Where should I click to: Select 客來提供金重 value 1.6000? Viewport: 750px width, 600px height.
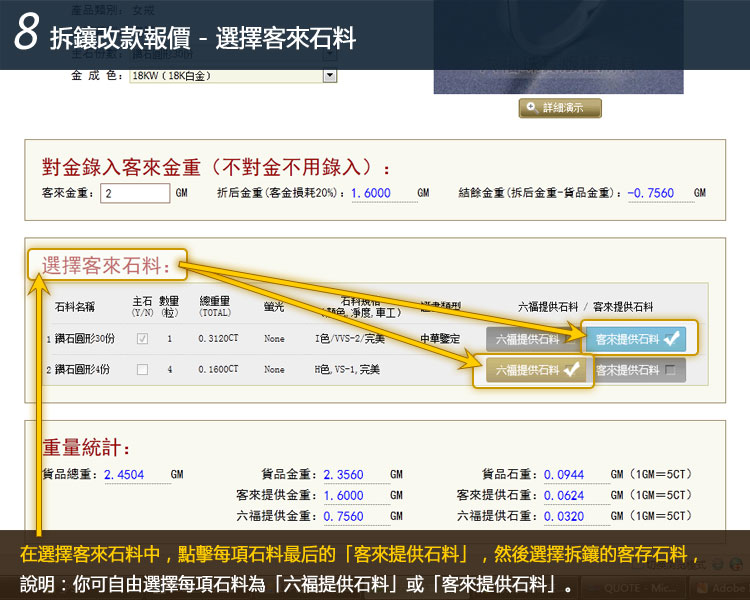point(343,496)
